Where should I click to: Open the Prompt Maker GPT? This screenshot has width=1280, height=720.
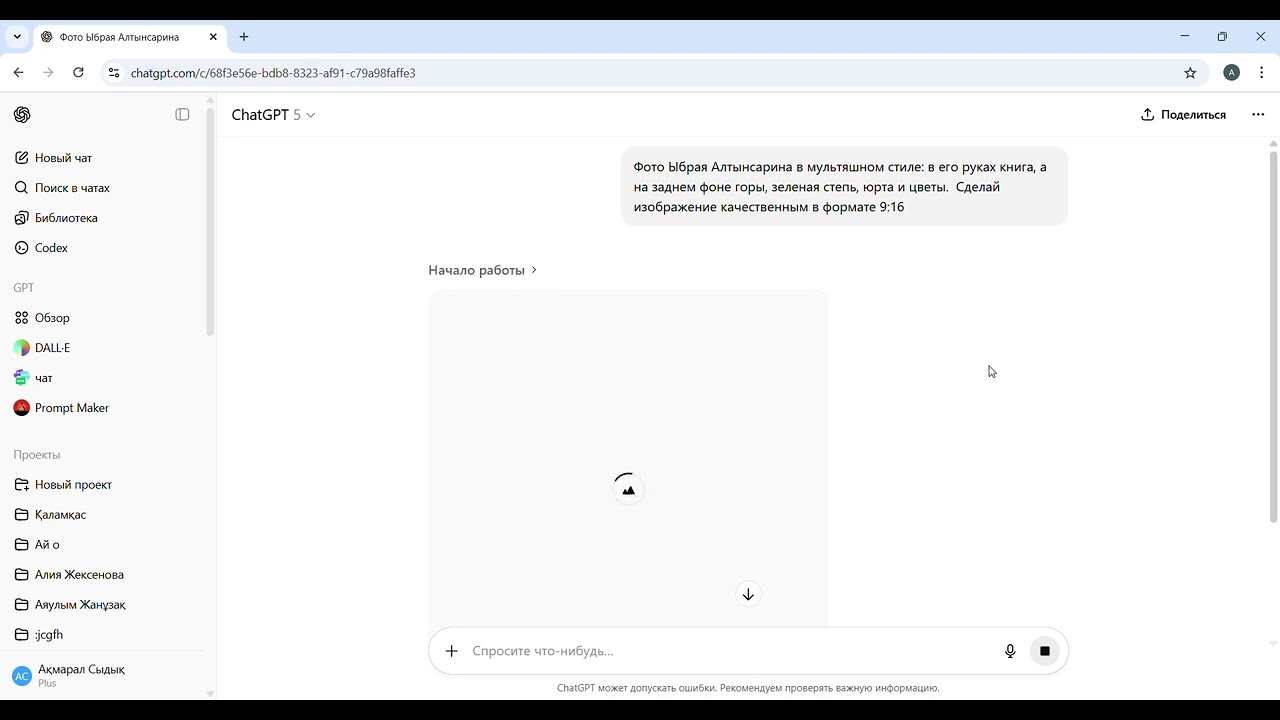click(x=105, y=408)
